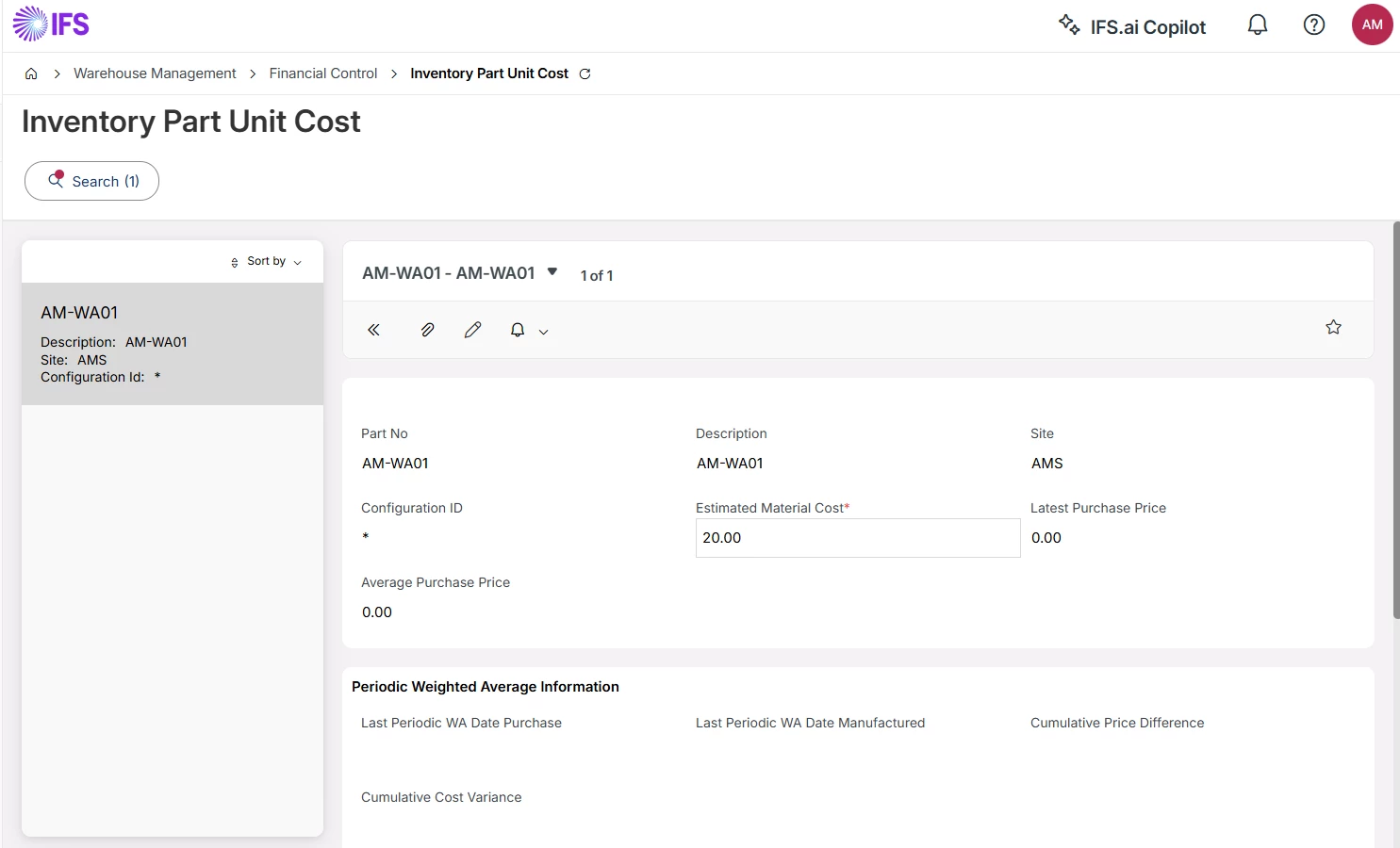Open the AM user profile avatar
Image resolution: width=1400 pixels, height=848 pixels.
(x=1372, y=25)
